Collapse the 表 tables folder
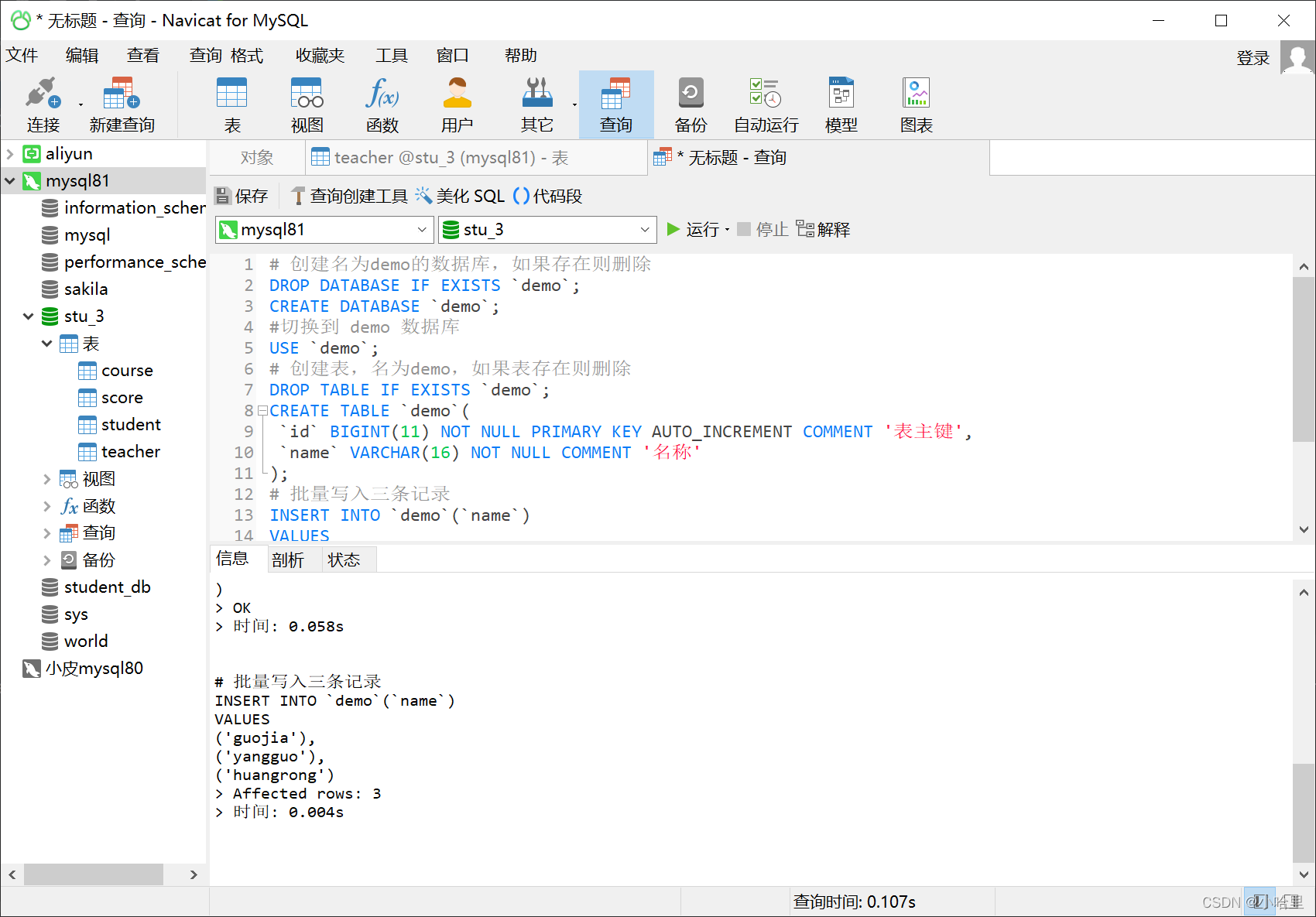Viewport: 1316px width, 917px height. (47, 343)
